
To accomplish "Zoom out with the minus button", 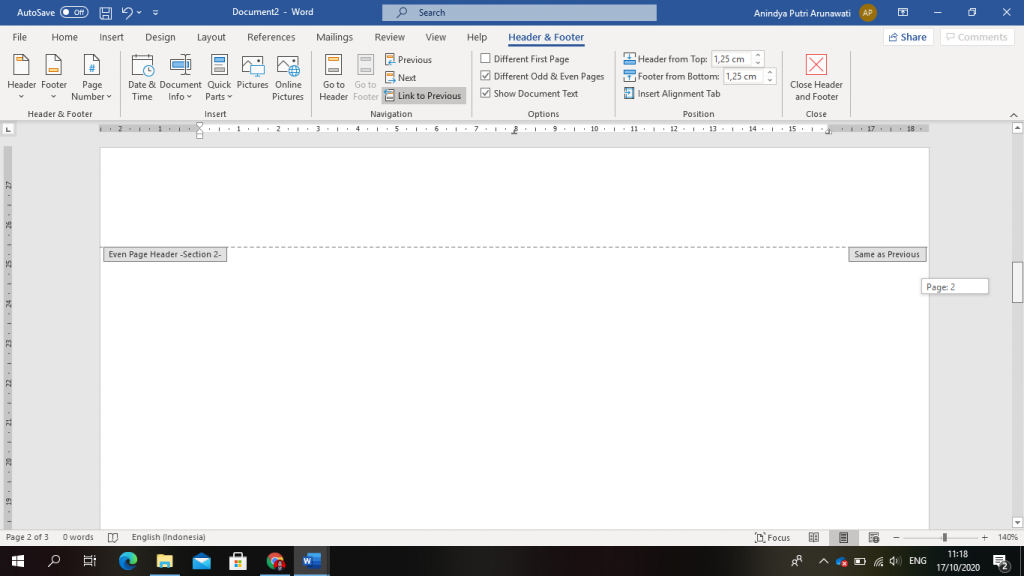I will click(x=896, y=537).
